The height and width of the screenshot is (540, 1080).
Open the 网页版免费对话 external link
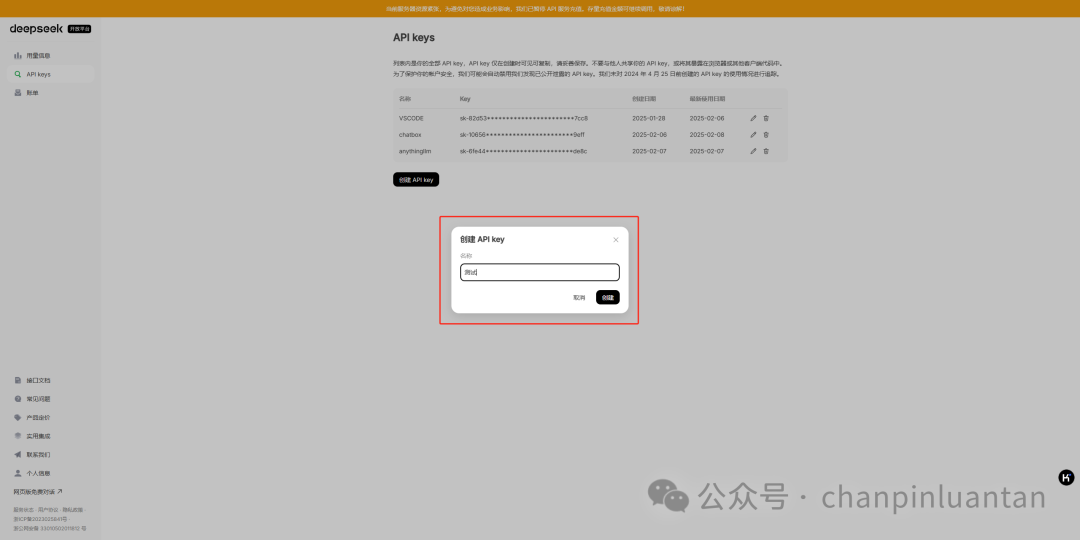38,492
